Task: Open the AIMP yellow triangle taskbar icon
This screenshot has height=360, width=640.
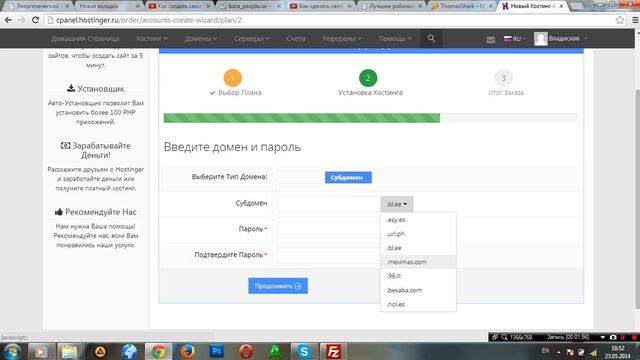Action: click(100, 351)
